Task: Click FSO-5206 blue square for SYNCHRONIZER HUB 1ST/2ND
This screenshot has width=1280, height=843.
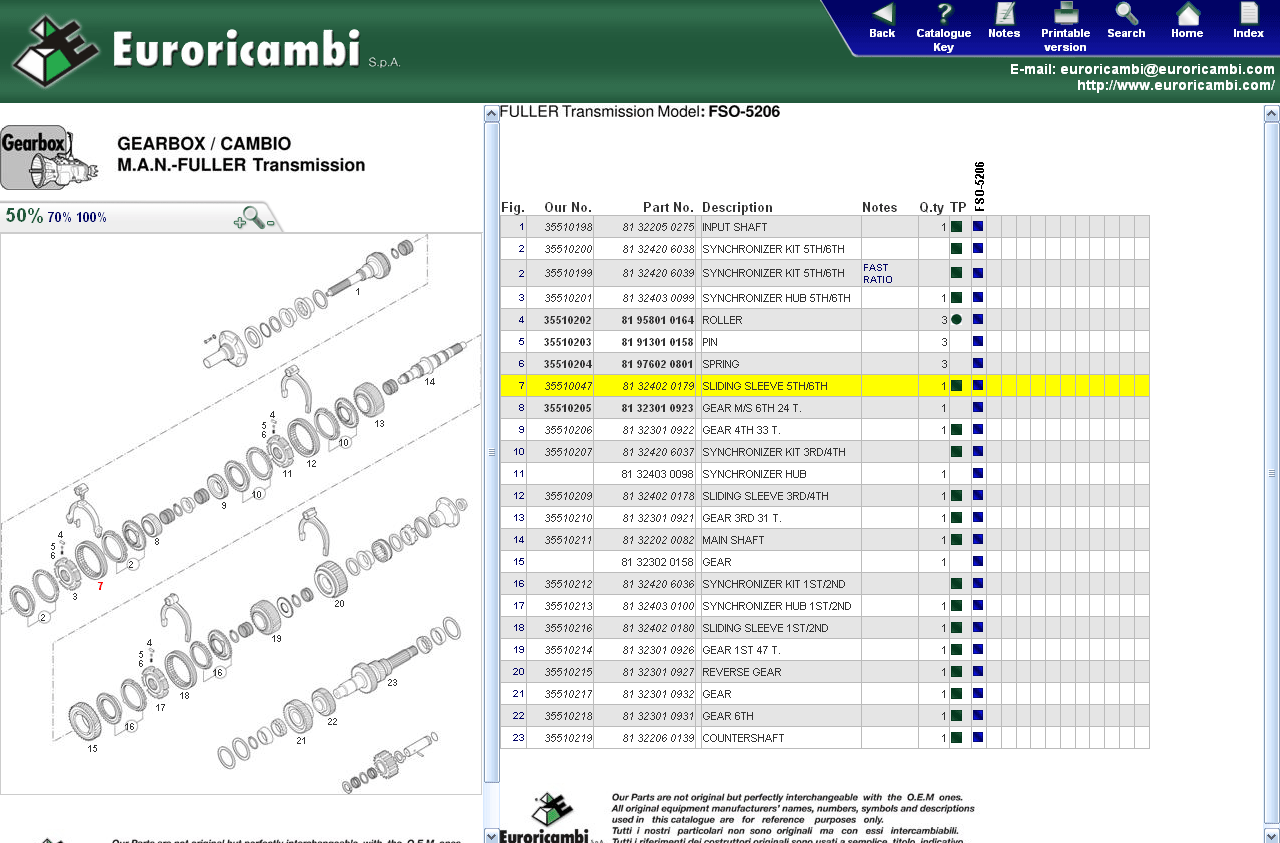Action: (x=978, y=606)
